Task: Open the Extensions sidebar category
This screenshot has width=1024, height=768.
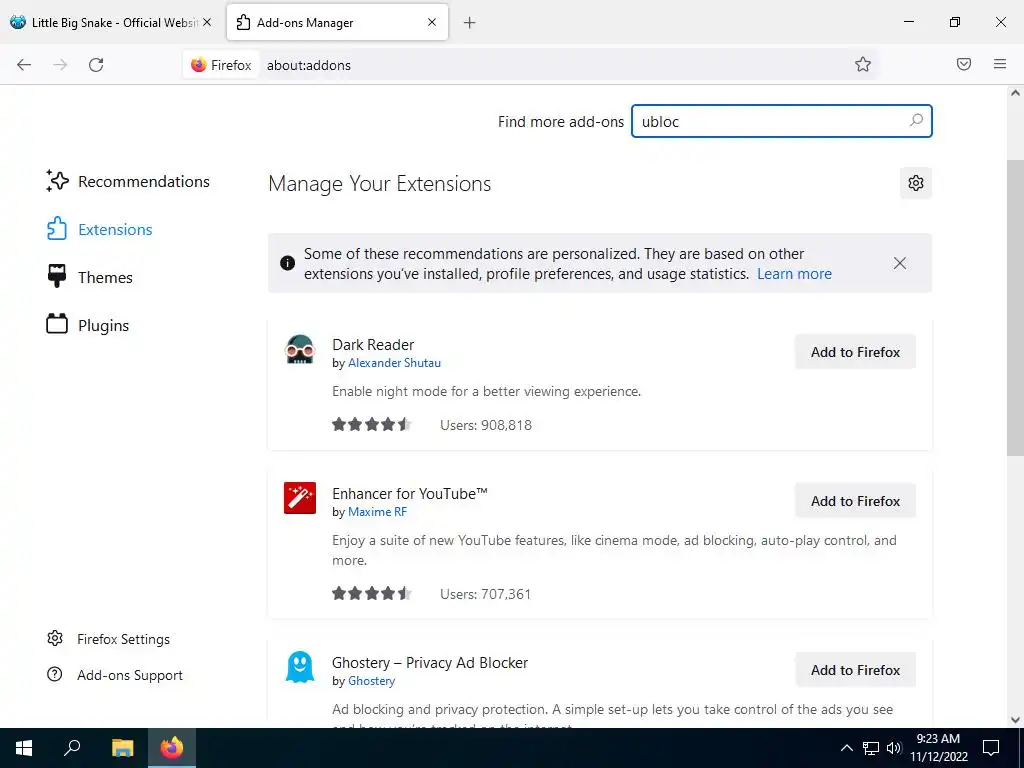Action: tap(99, 229)
